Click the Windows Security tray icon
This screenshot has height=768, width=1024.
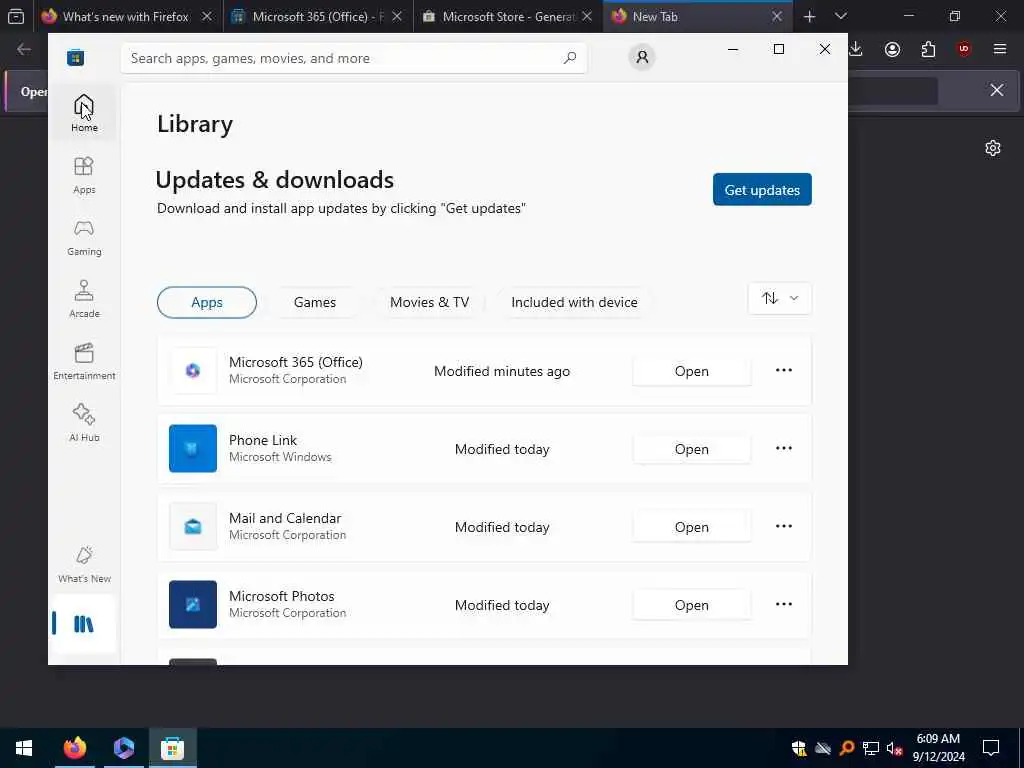point(799,748)
